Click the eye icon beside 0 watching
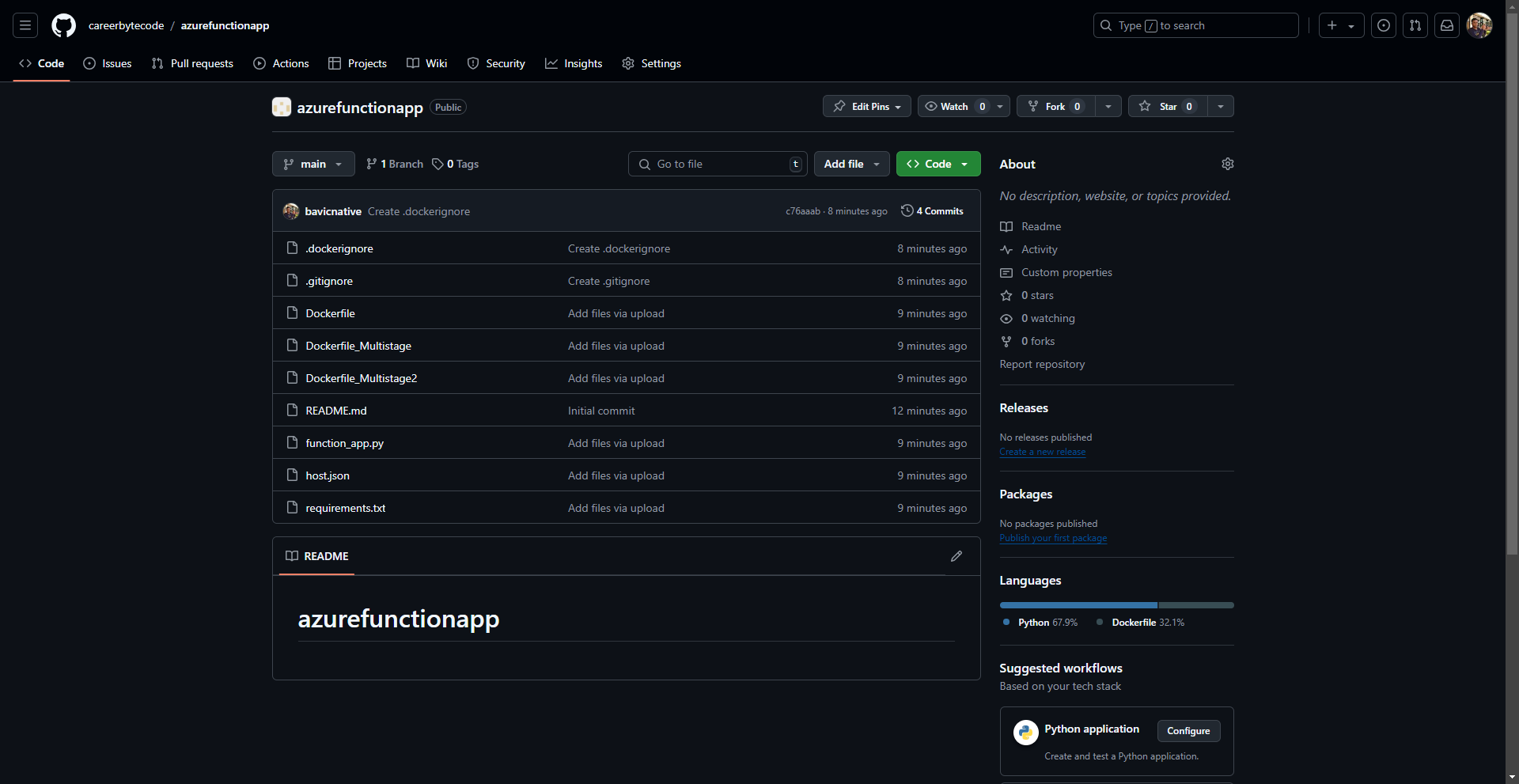 point(1006,318)
